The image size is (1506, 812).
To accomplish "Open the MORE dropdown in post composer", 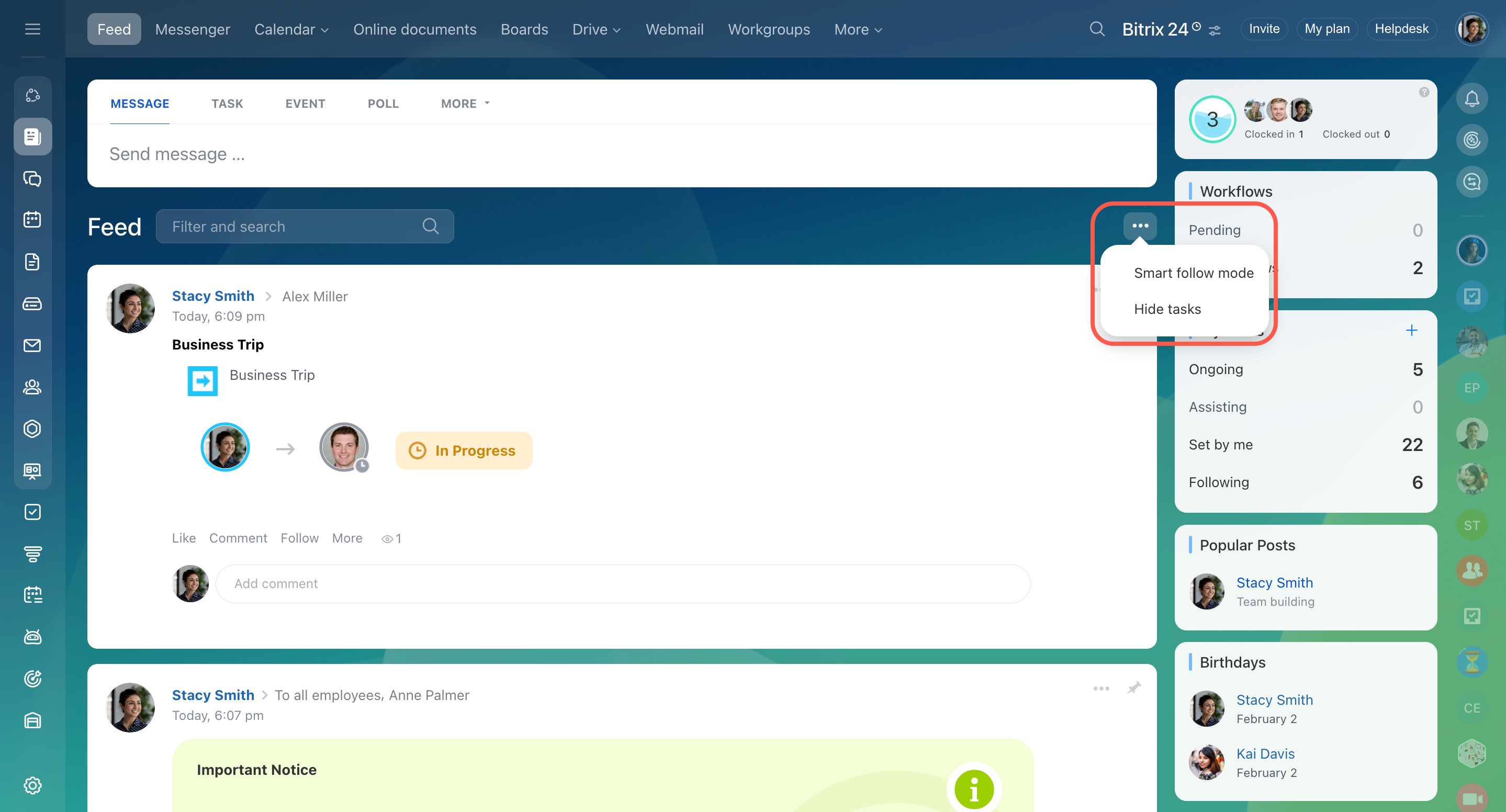I will click(465, 104).
